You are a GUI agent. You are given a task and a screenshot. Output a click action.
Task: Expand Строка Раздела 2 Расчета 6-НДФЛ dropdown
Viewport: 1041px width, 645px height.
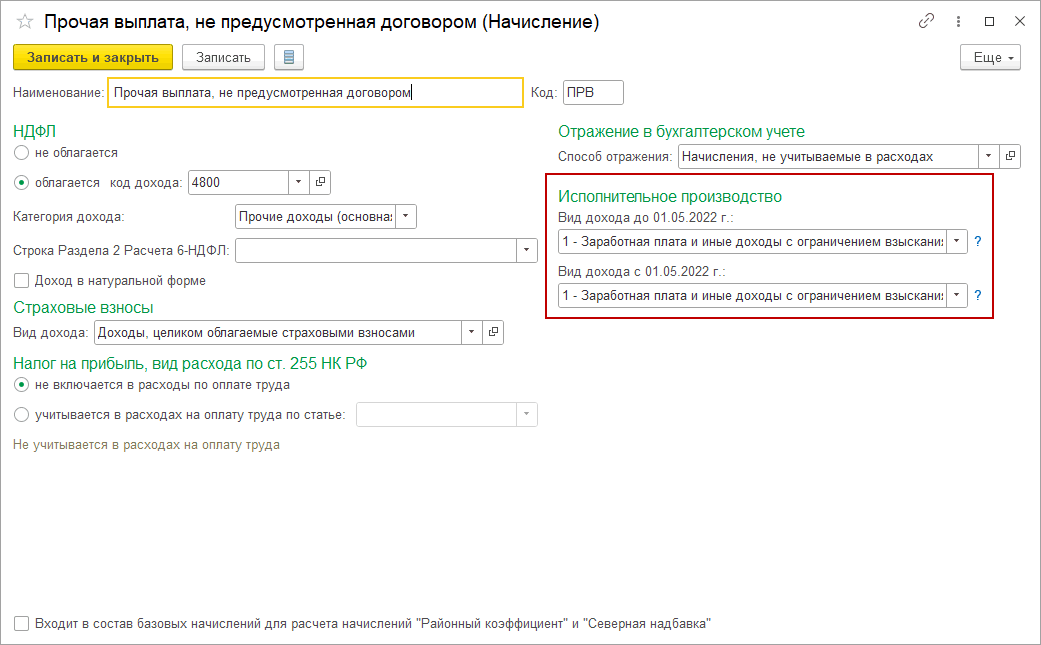[x=527, y=250]
